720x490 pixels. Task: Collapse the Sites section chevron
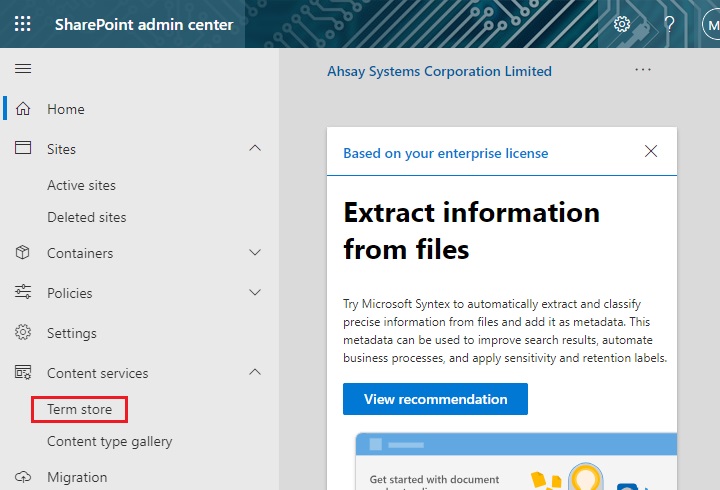pyautogui.click(x=255, y=149)
